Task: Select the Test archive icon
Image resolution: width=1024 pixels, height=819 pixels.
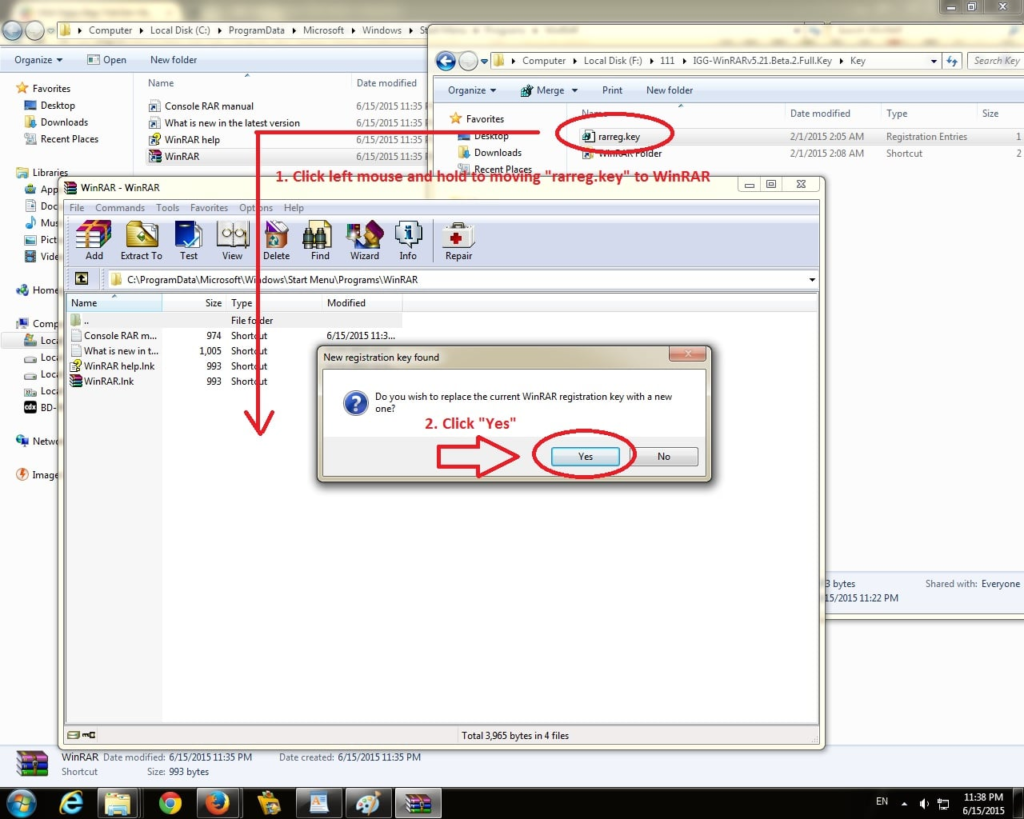Action: [188, 240]
